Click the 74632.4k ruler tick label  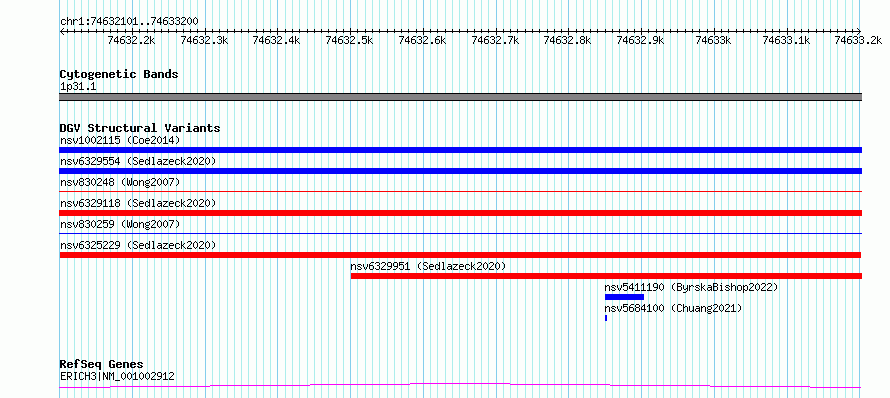pos(276,40)
